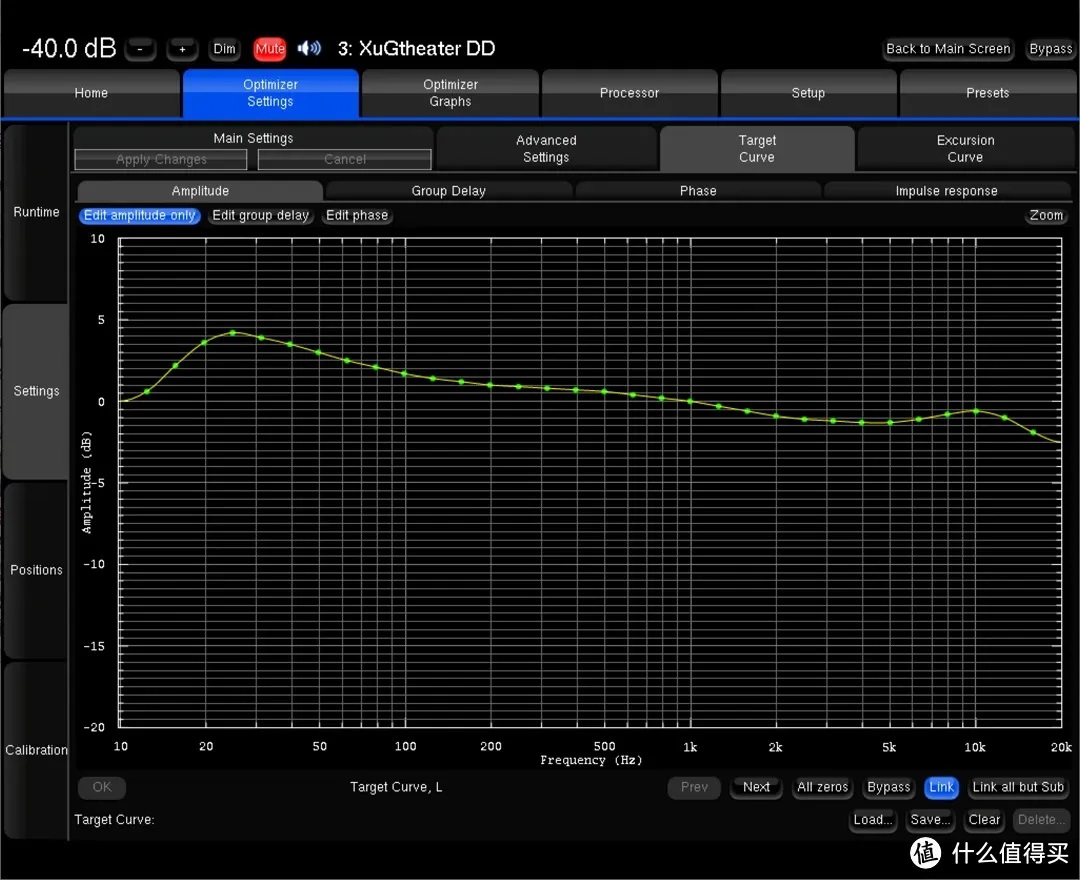This screenshot has width=1080, height=880.
Task: Click the curve control point at 10k
Action: [976, 411]
